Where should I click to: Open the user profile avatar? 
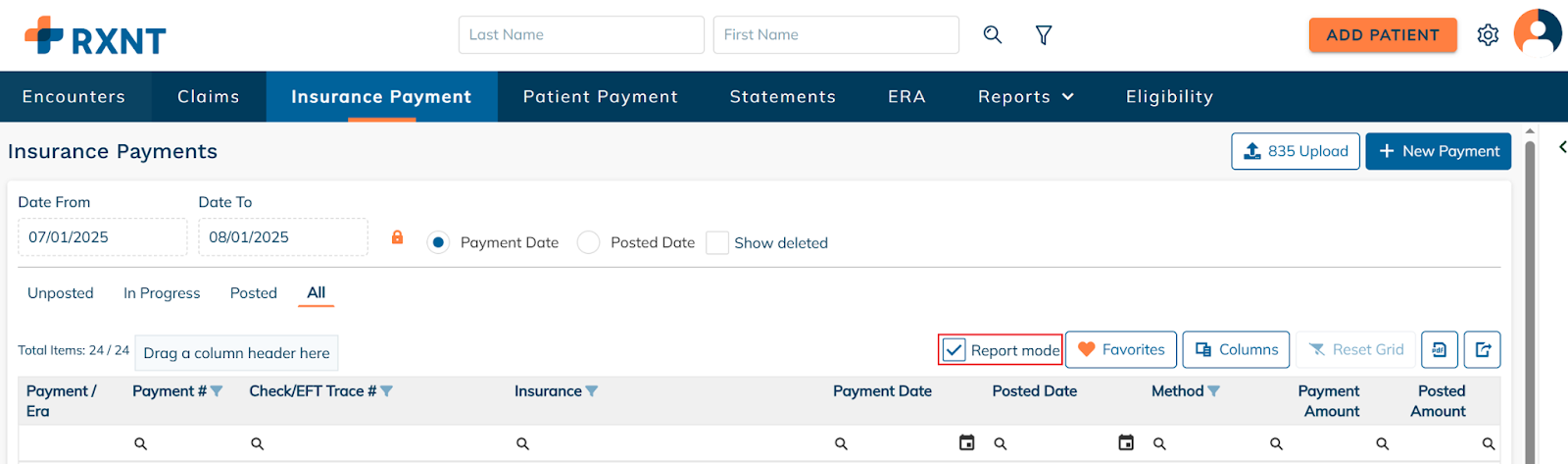click(x=1537, y=34)
